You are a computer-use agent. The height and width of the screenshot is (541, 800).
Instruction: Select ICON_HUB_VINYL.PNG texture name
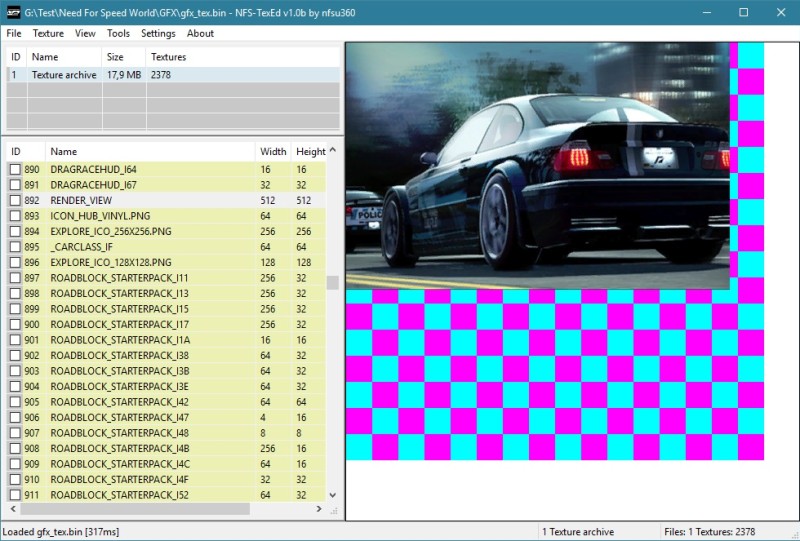101,216
